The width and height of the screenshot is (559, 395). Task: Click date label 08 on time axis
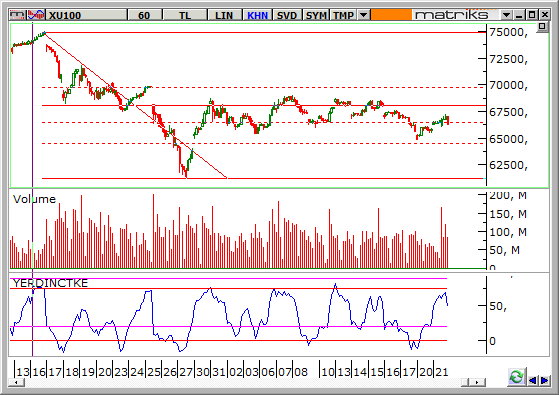tap(301, 372)
